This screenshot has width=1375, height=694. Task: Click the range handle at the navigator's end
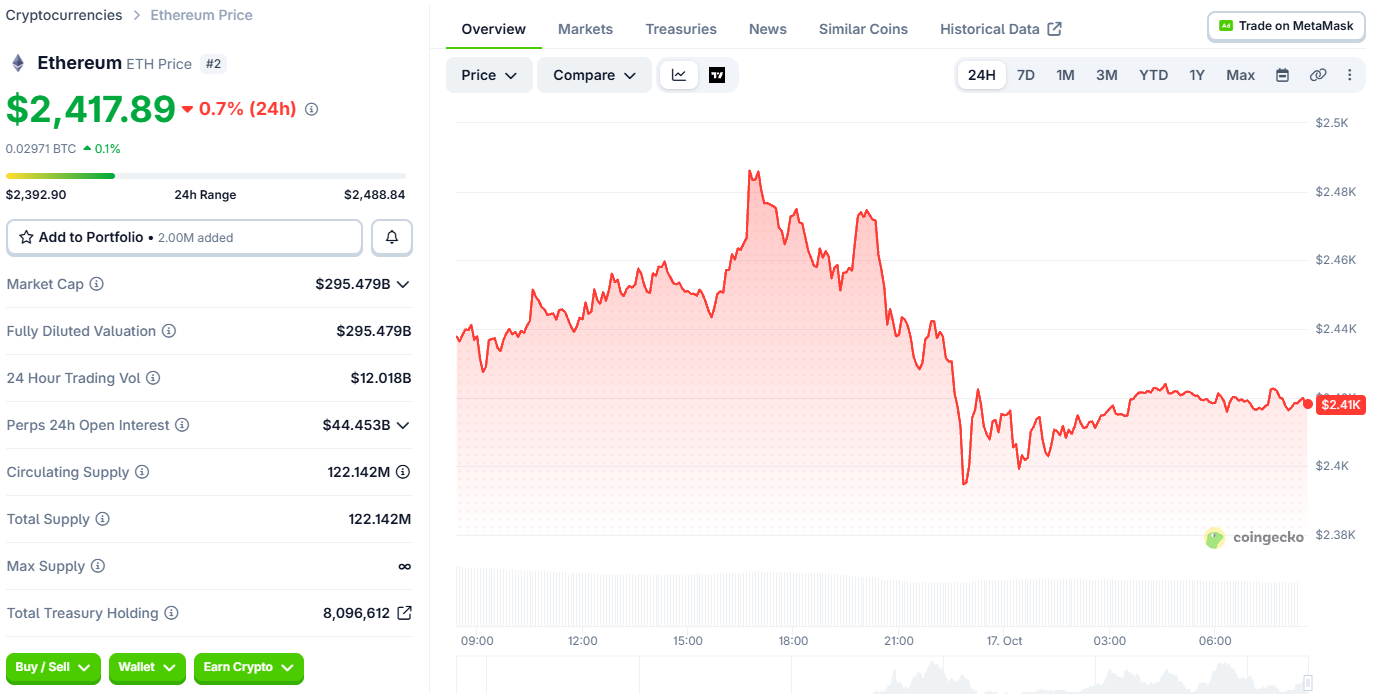pyautogui.click(x=1308, y=683)
